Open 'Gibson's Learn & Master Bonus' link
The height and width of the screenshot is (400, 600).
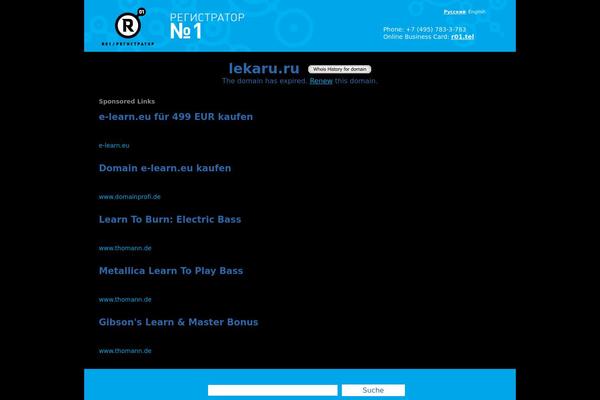pyautogui.click(x=178, y=322)
